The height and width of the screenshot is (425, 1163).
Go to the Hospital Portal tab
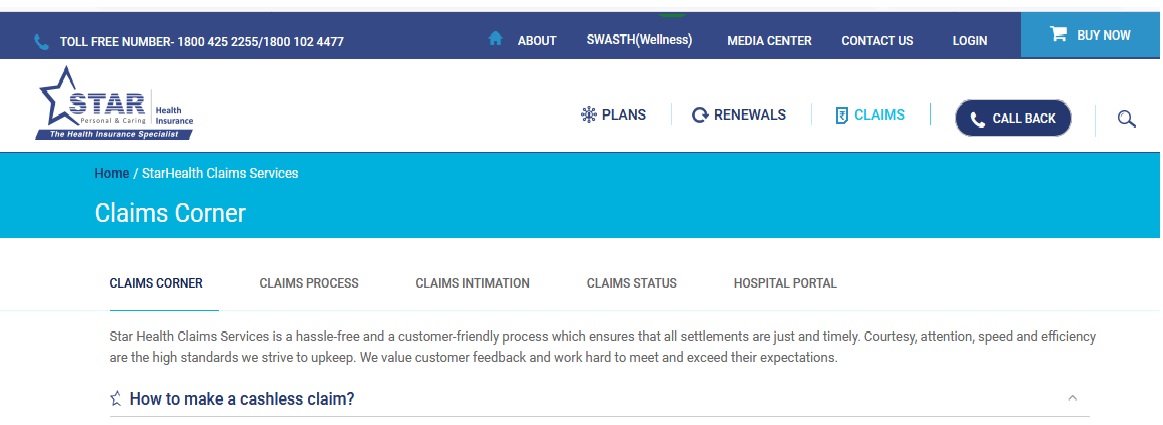[785, 283]
